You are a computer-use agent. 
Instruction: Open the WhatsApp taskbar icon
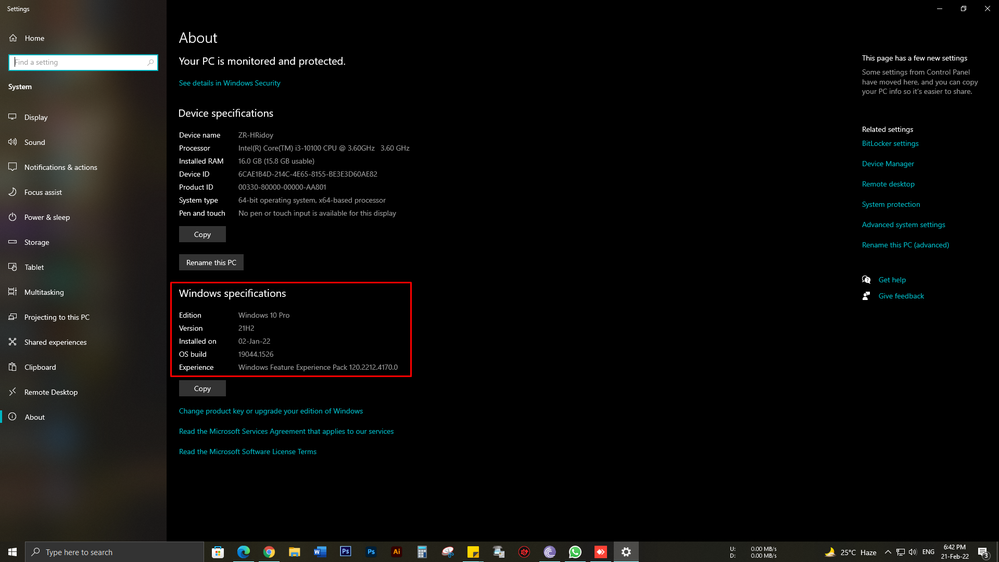575,552
